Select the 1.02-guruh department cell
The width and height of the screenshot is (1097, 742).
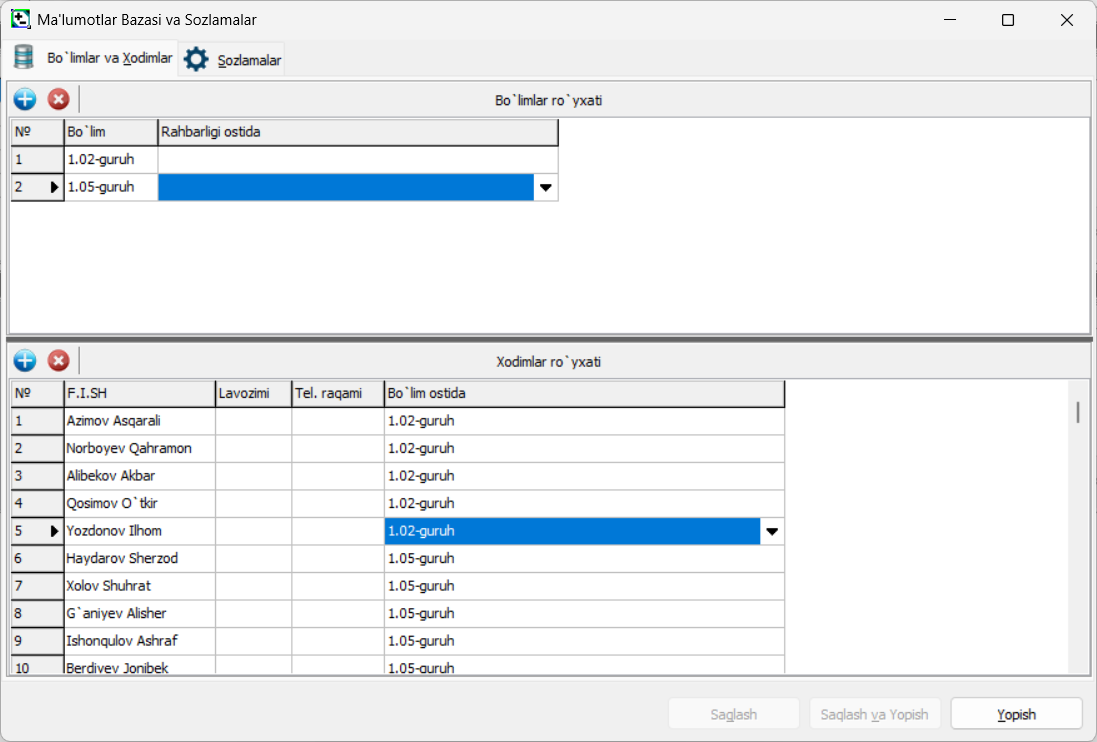(x=111, y=159)
